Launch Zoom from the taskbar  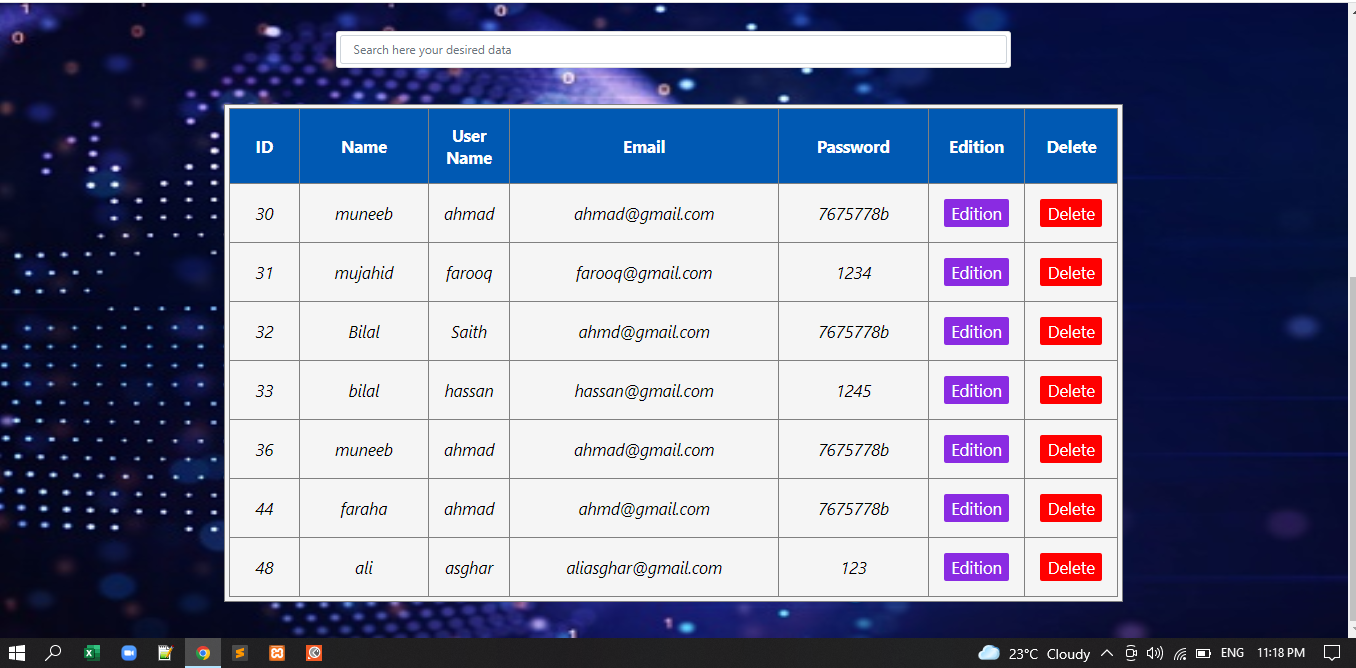[x=128, y=653]
